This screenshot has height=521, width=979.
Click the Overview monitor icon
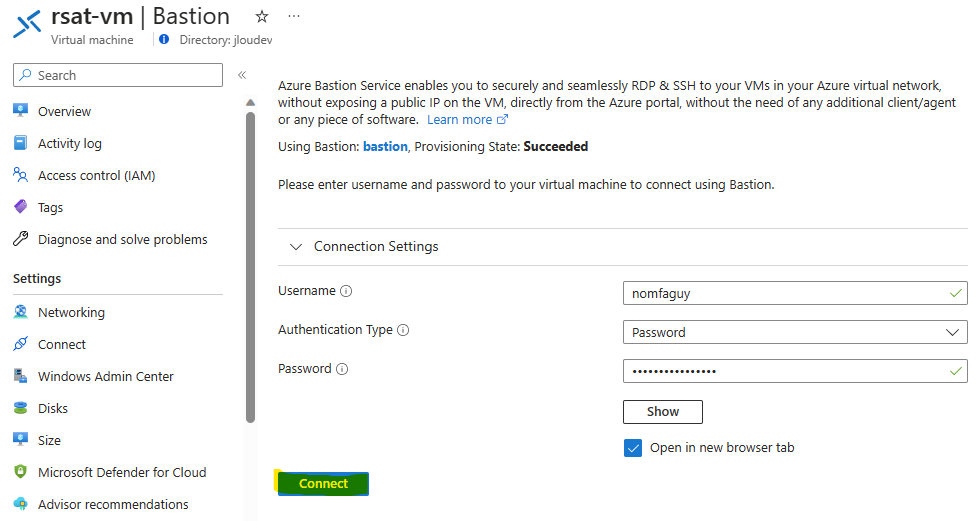click(x=21, y=111)
